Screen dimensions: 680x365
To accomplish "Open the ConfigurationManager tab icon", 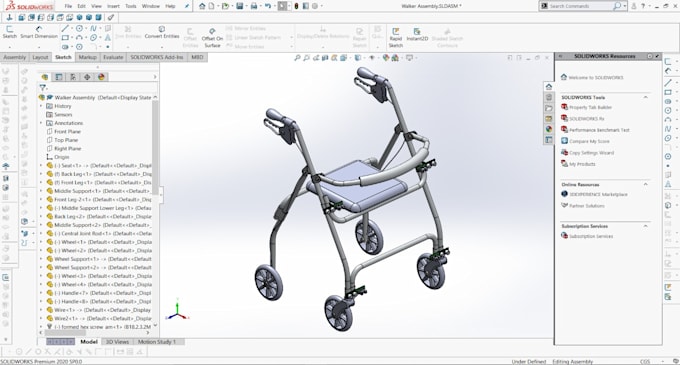I will tap(73, 77).
